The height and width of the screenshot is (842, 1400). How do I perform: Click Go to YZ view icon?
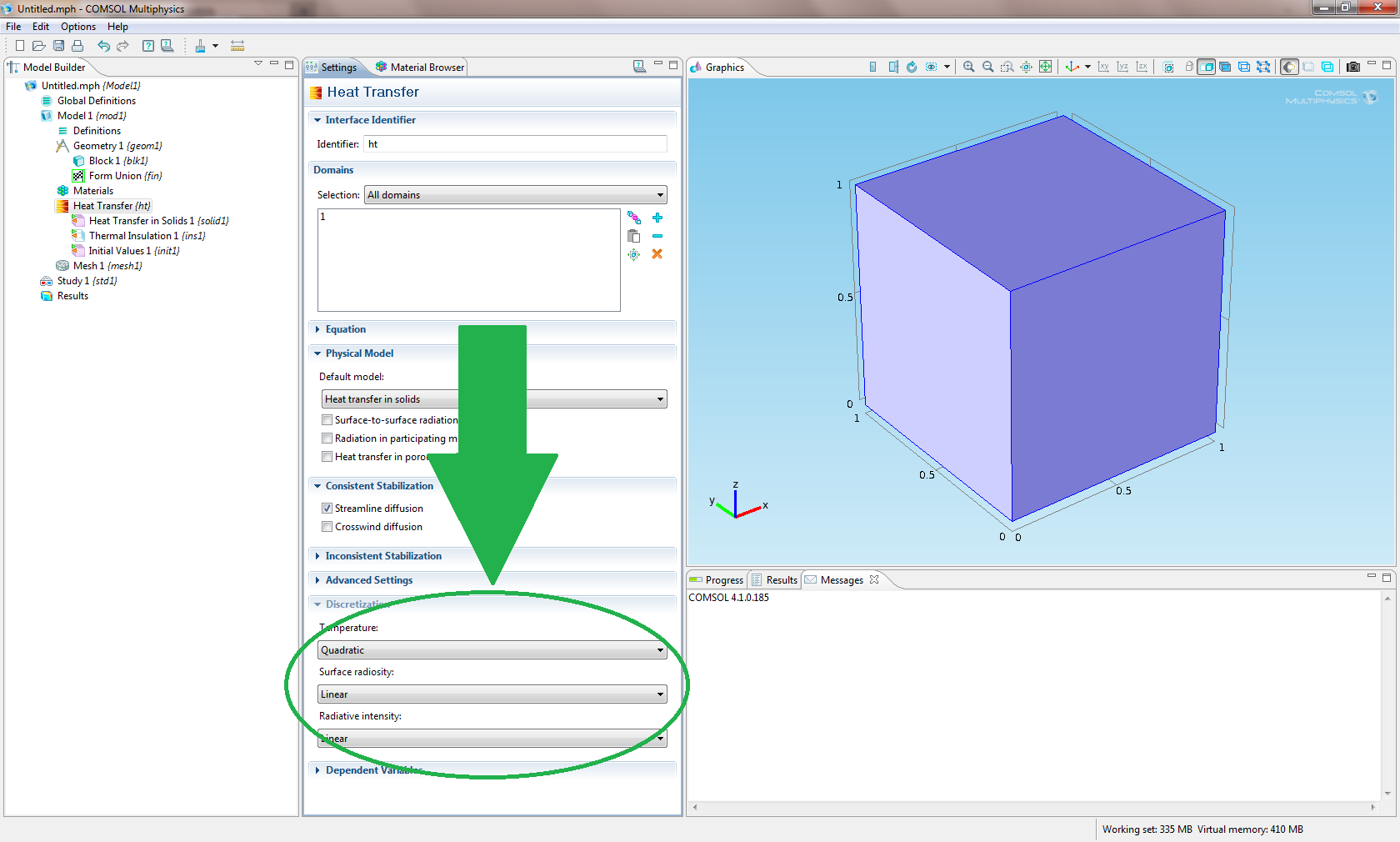click(x=1122, y=67)
